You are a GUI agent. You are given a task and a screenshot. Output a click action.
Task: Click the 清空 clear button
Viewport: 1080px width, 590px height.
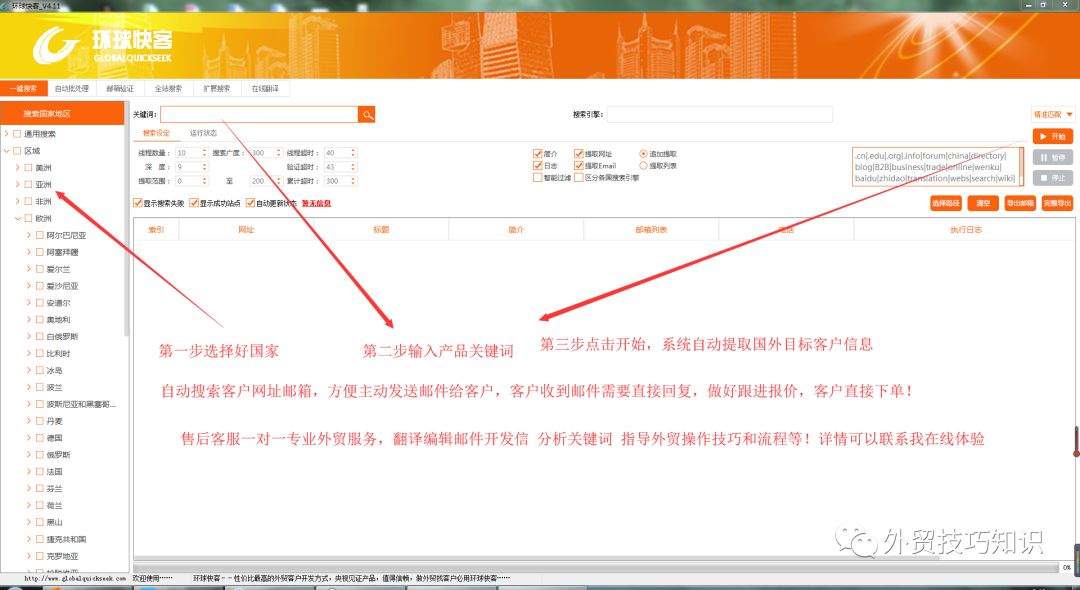click(984, 202)
